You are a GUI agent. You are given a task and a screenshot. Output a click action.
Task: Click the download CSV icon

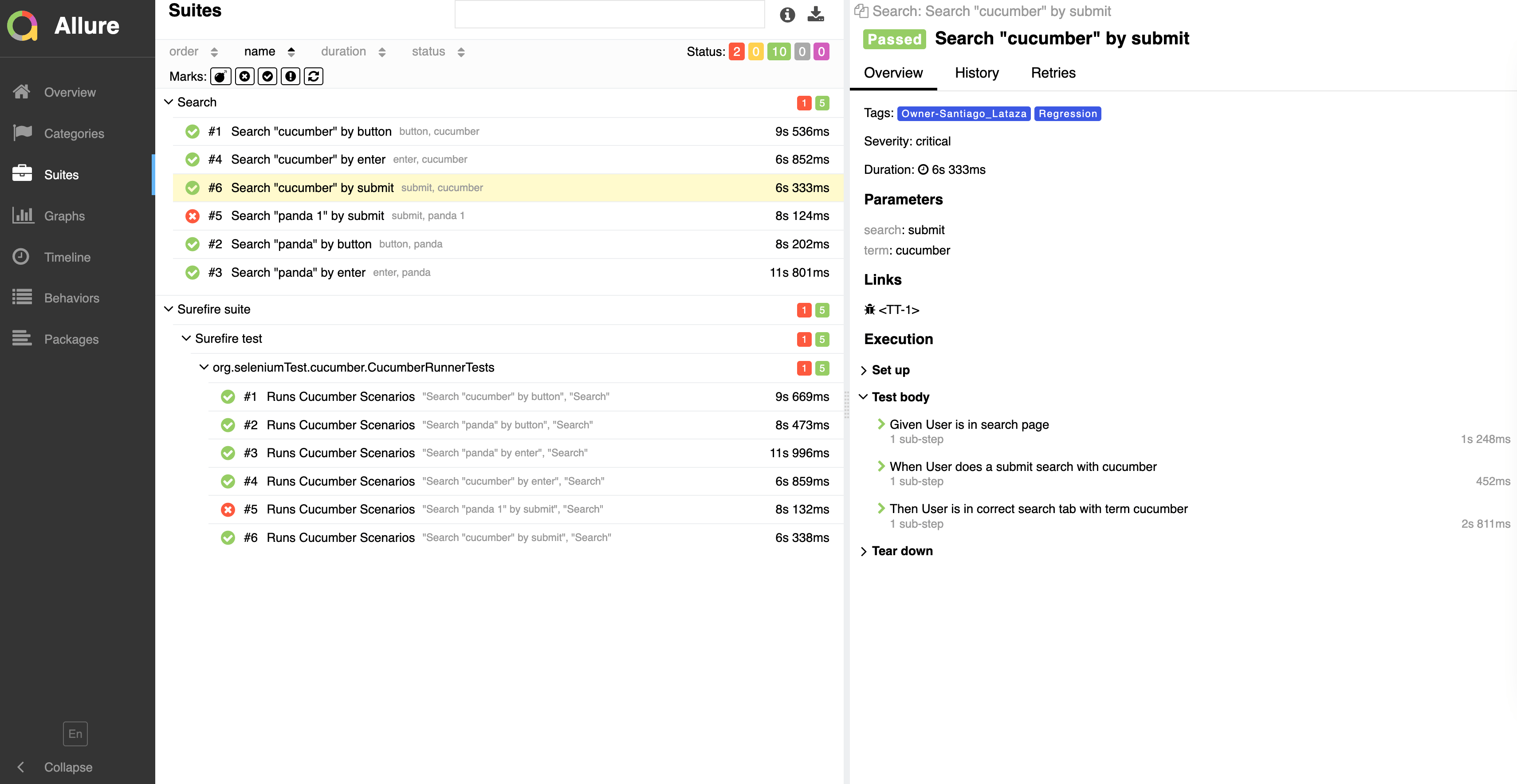point(816,14)
